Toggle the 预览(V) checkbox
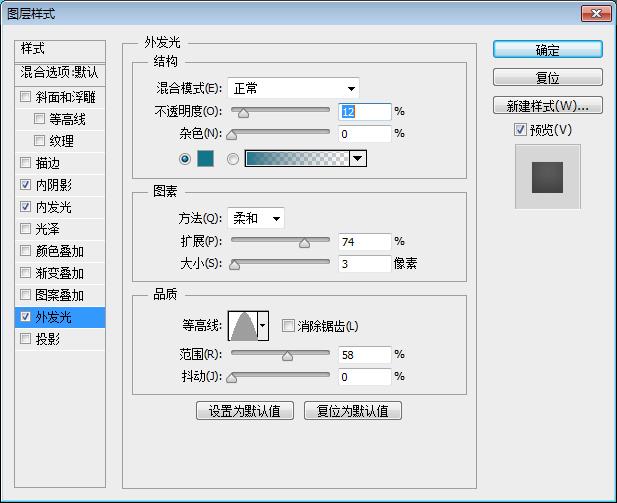The height and width of the screenshot is (503, 617). pyautogui.click(x=520, y=129)
